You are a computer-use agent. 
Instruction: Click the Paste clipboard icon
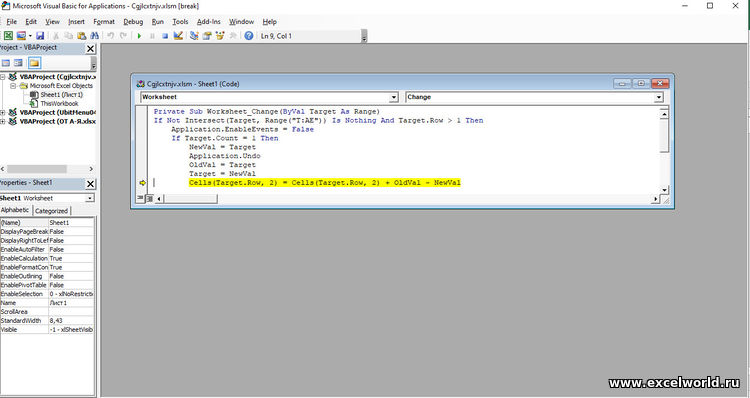coord(82,36)
